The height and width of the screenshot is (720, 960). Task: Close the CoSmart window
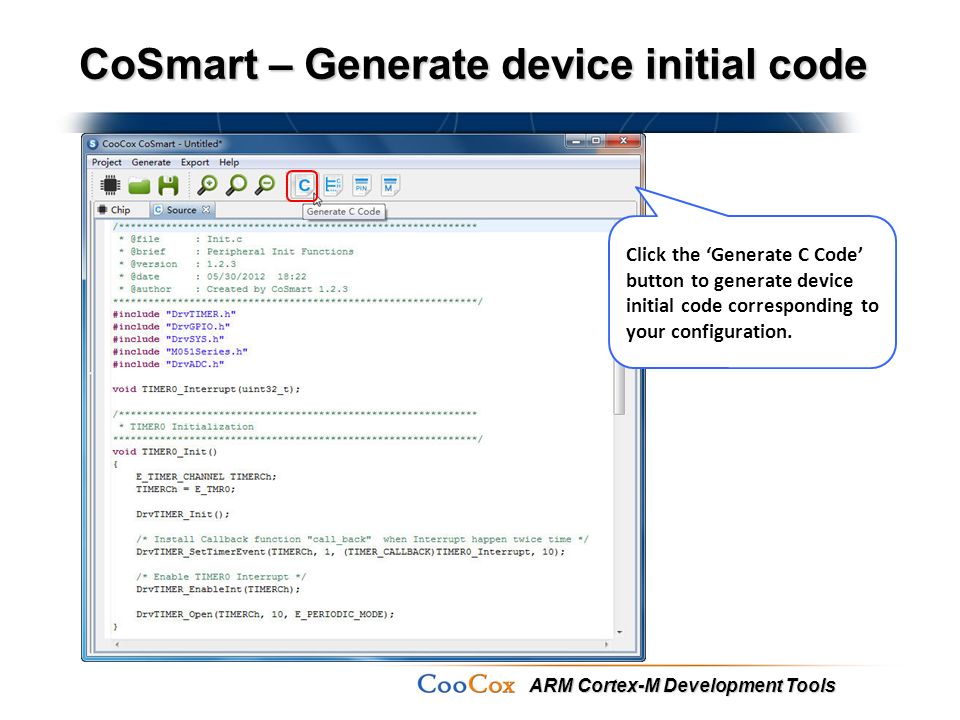point(623,141)
